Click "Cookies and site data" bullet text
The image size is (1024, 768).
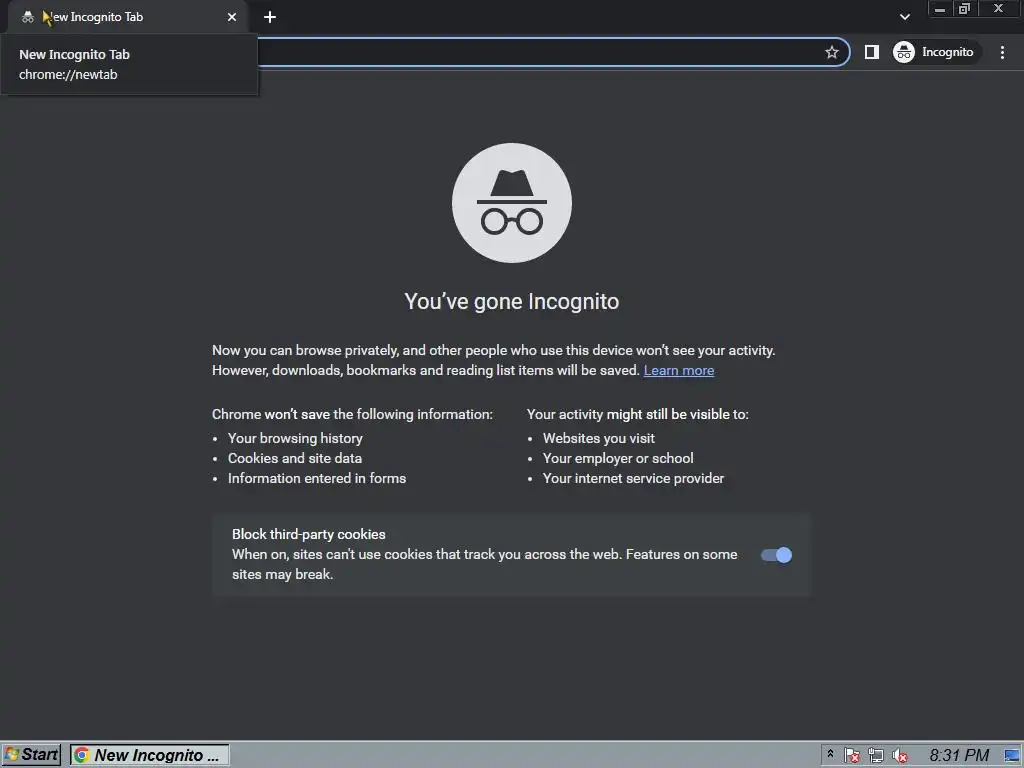point(295,458)
